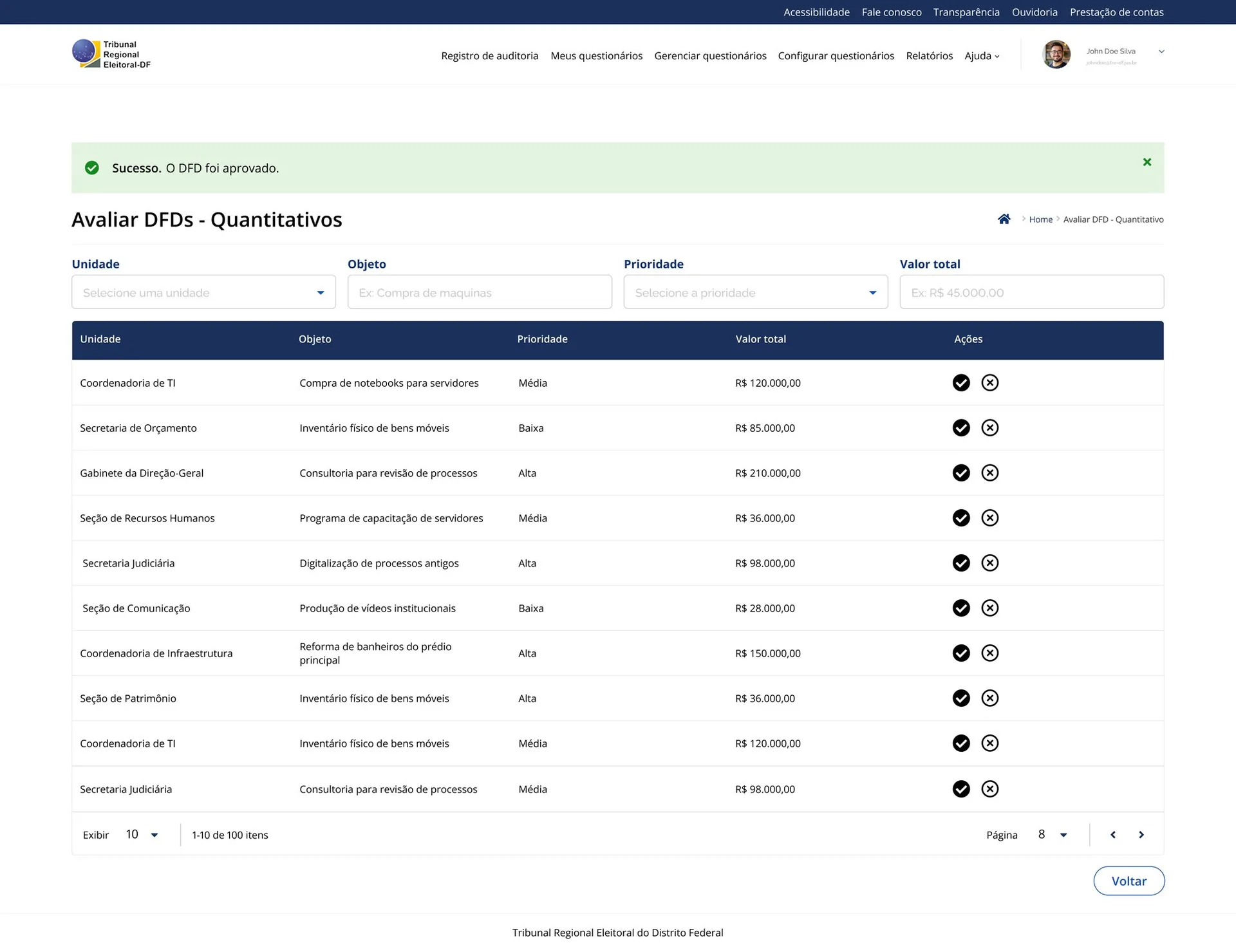
Task: Reject the Programa de capacitação row
Action: click(x=990, y=518)
